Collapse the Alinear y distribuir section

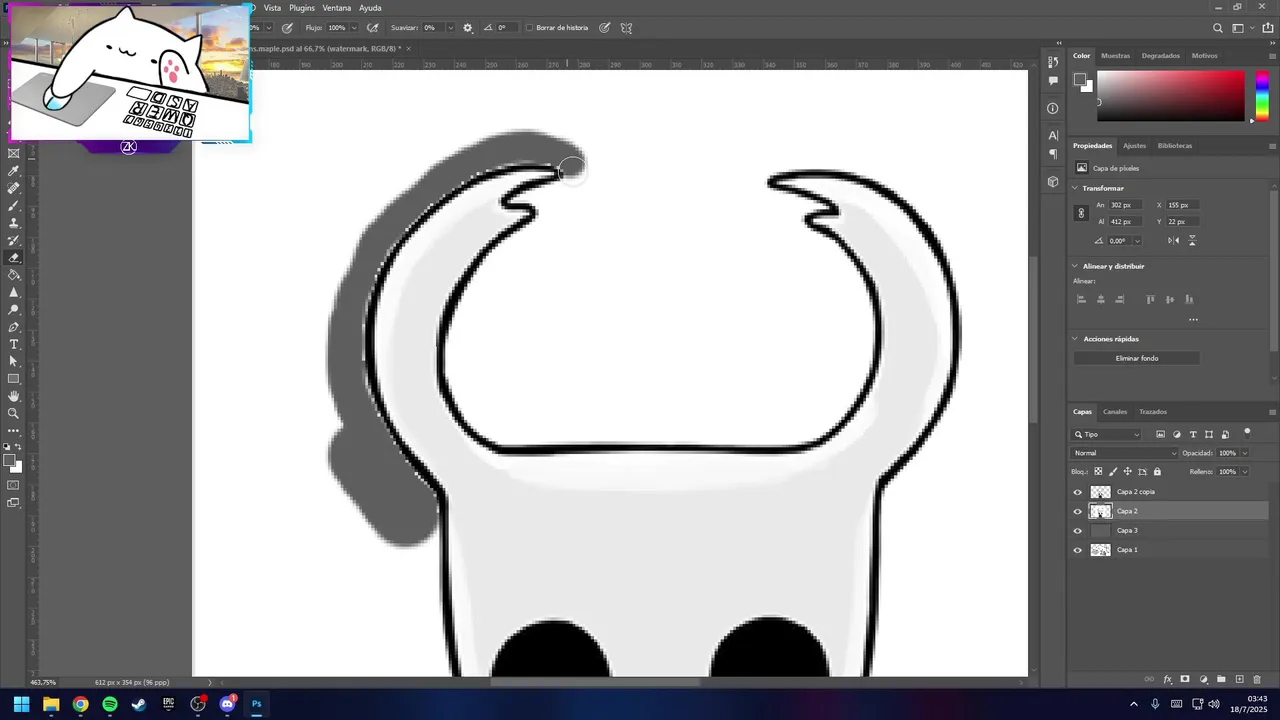point(1075,266)
